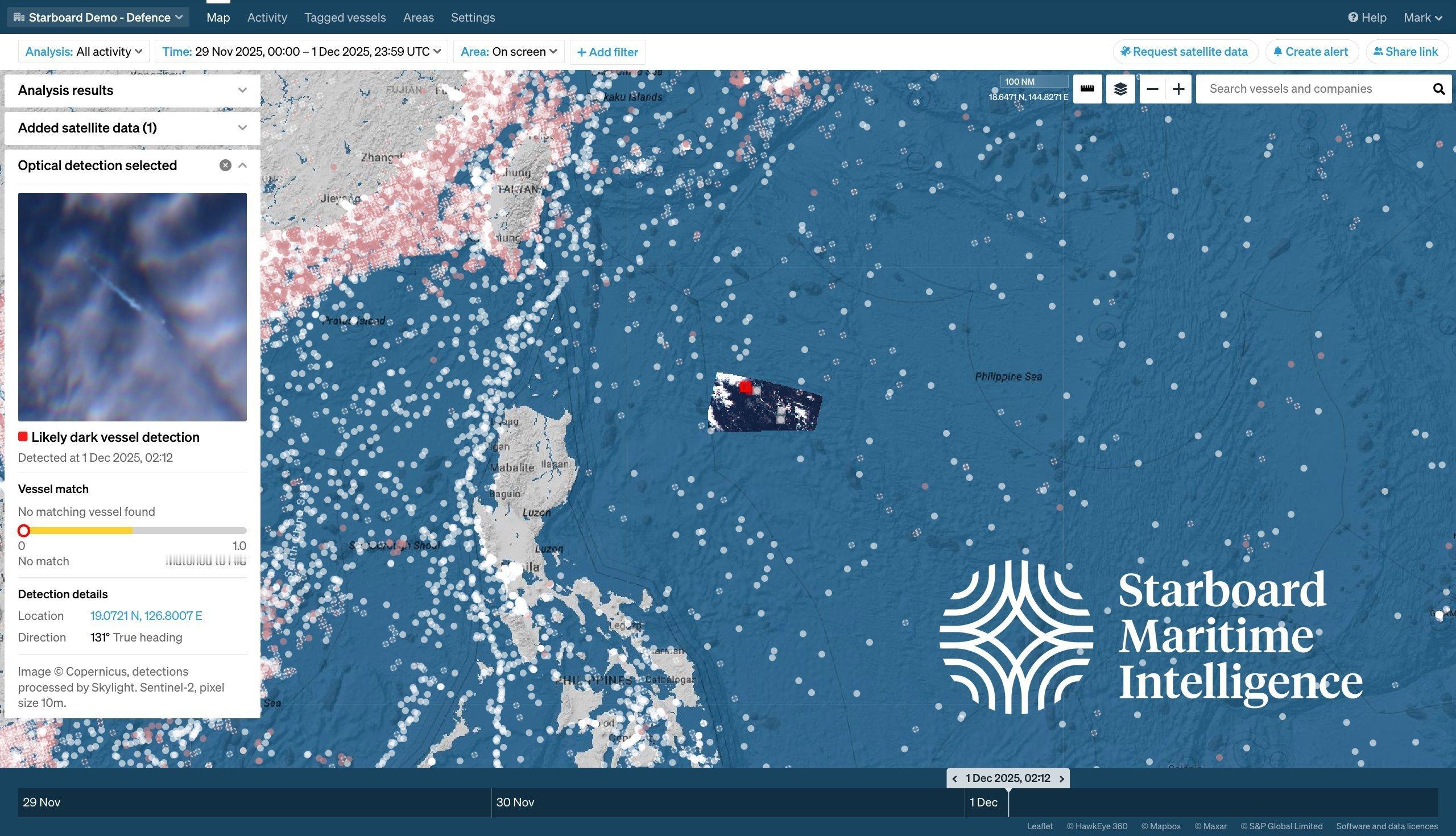Close the optical detection selected panel
This screenshot has width=1456, height=836.
(225, 165)
